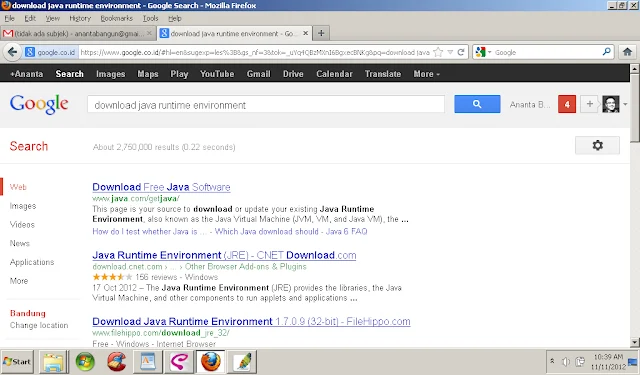Image resolution: width=640 pixels, height=375 pixels.
Task: Open Maps in Google bar
Action: tap(148, 74)
